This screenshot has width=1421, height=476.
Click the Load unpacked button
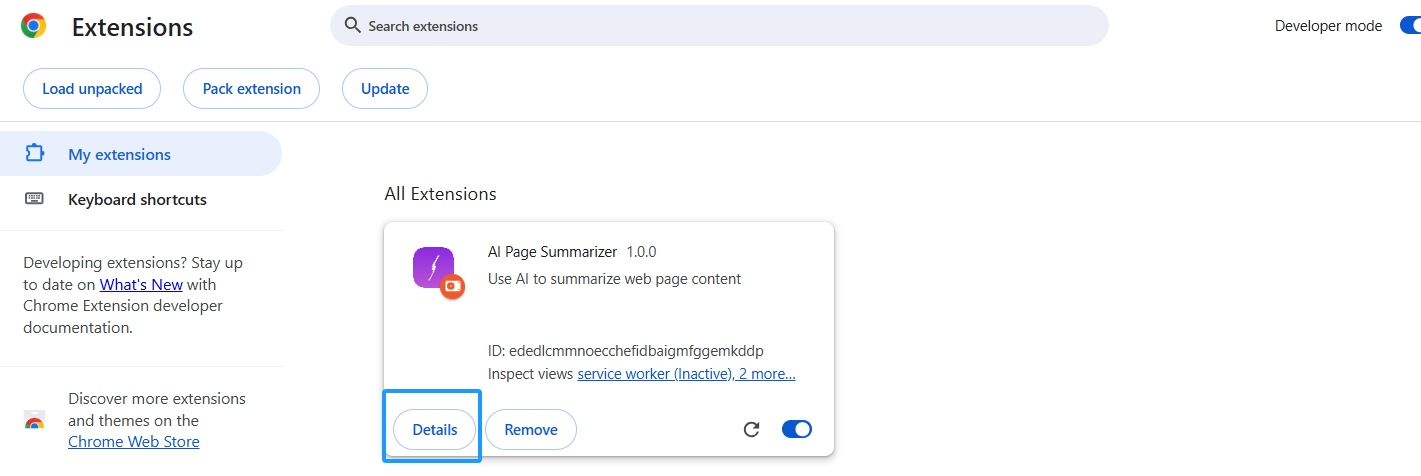[x=92, y=89]
